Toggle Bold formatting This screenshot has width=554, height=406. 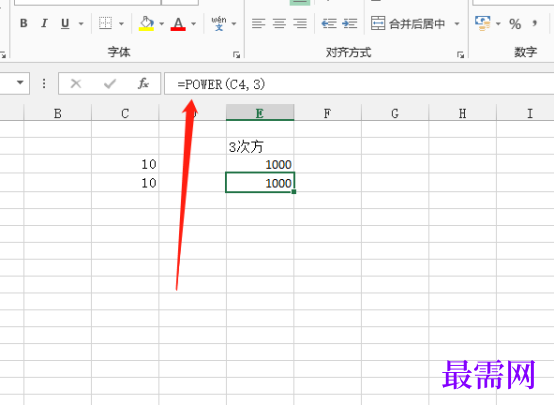24,23
